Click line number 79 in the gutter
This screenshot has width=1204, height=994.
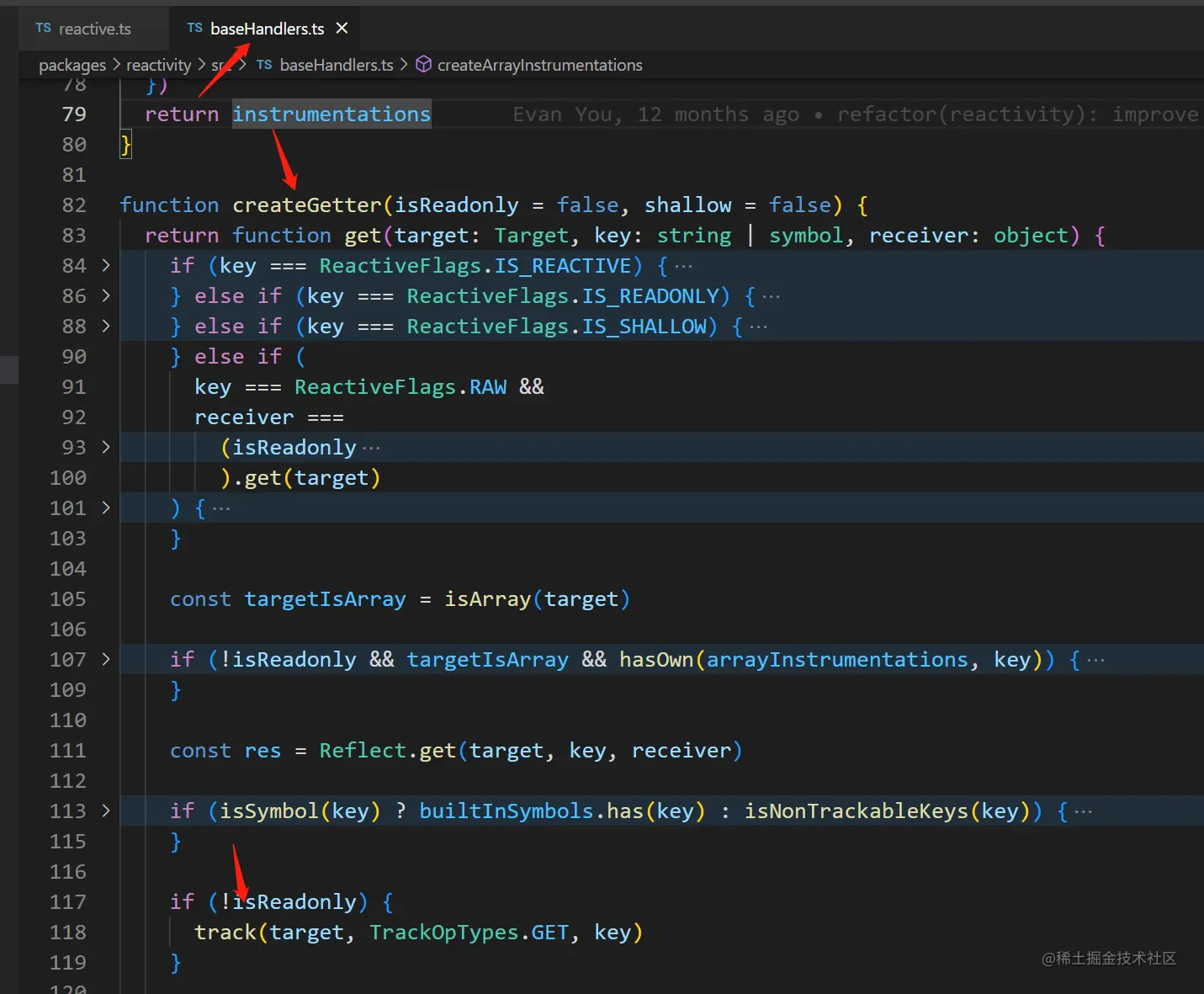point(74,114)
